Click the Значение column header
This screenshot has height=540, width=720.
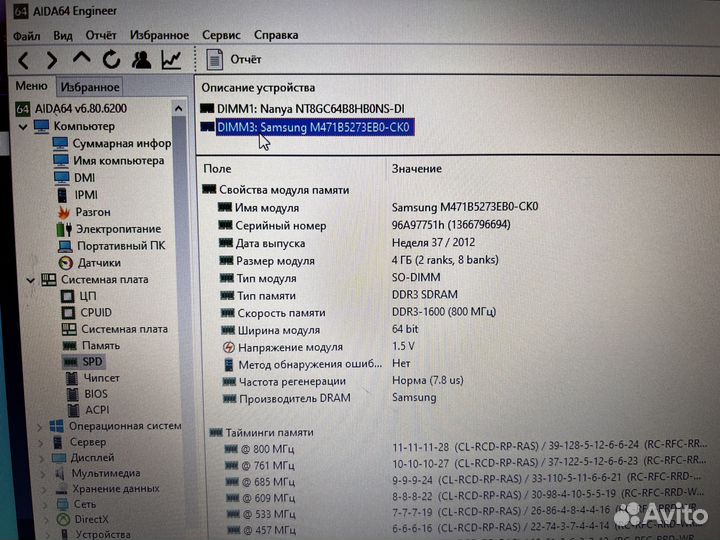tap(416, 169)
